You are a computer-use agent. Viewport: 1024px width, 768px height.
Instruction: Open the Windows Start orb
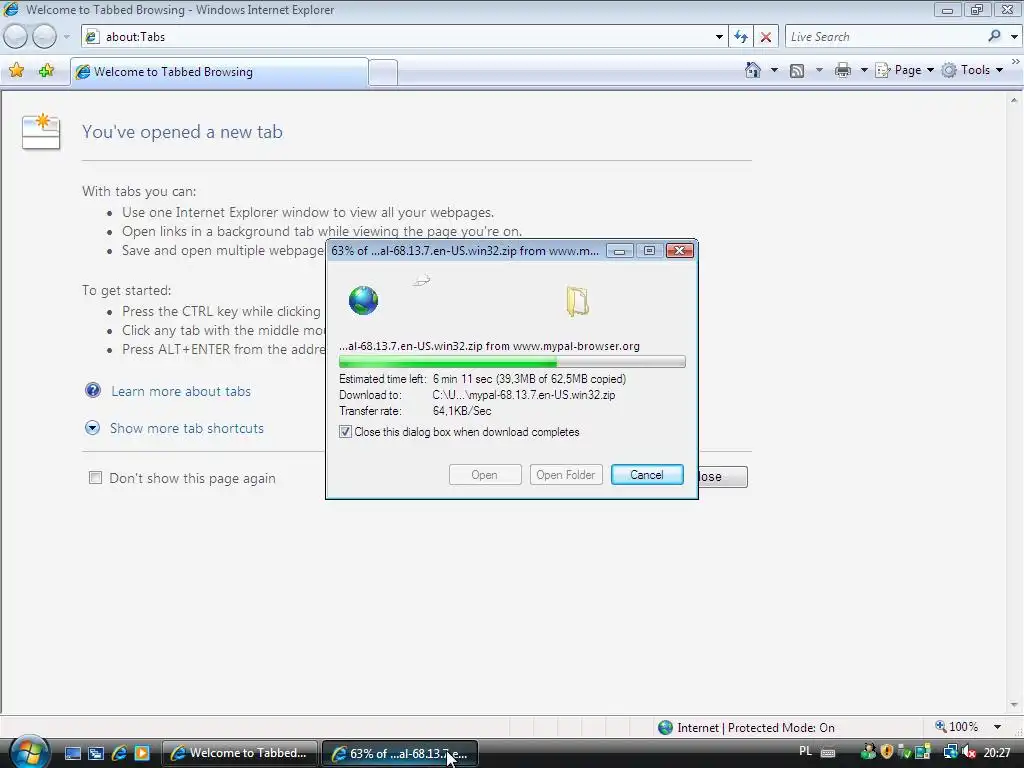[x=28, y=751]
